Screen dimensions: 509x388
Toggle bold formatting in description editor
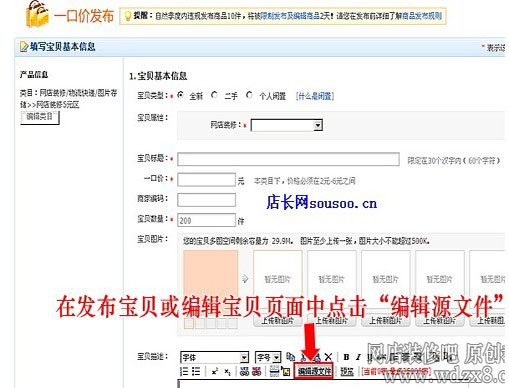click(x=346, y=357)
